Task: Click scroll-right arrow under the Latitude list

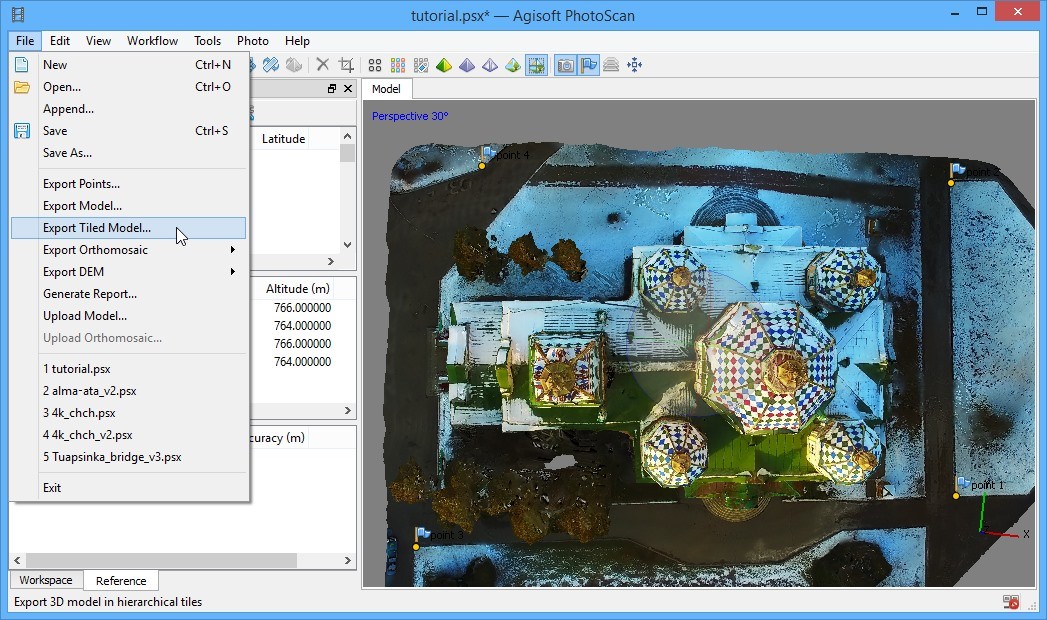Action: click(x=331, y=262)
